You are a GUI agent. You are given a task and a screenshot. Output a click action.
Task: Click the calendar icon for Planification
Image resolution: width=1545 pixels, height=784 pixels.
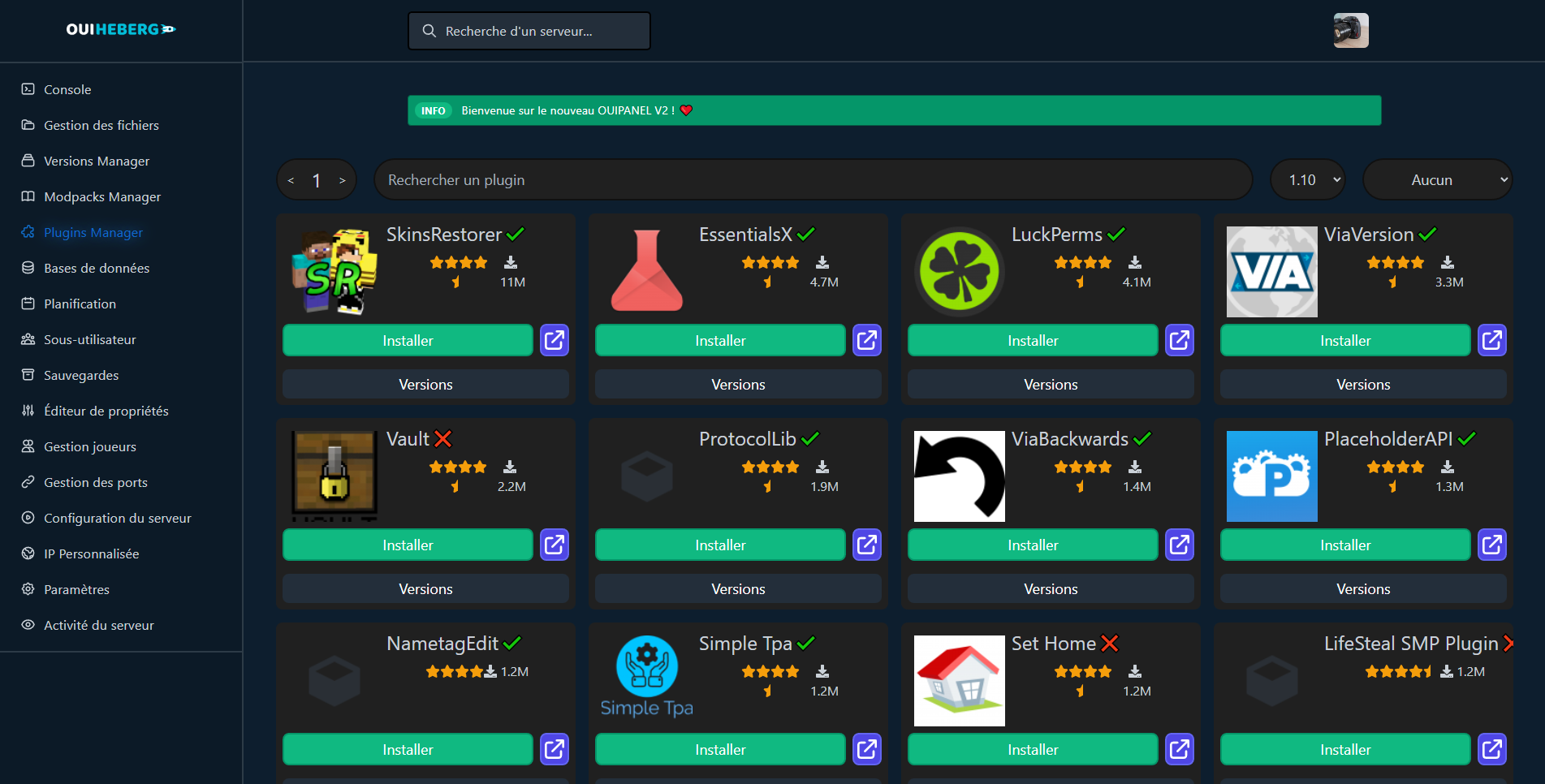tap(28, 304)
